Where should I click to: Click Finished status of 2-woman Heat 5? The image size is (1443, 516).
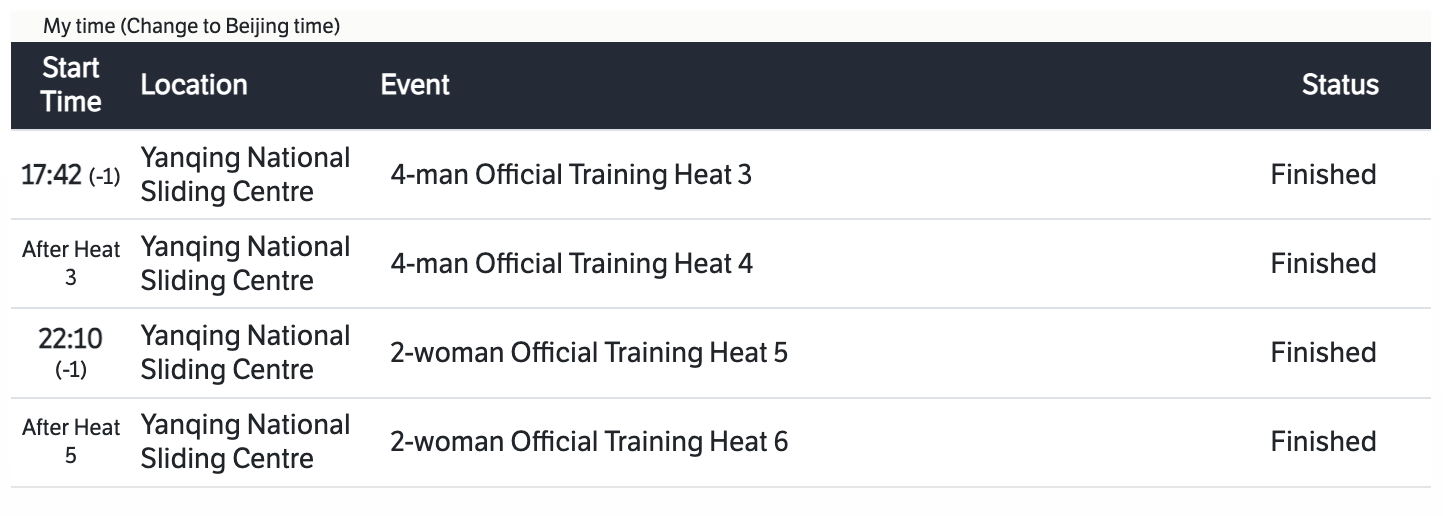(x=1323, y=353)
